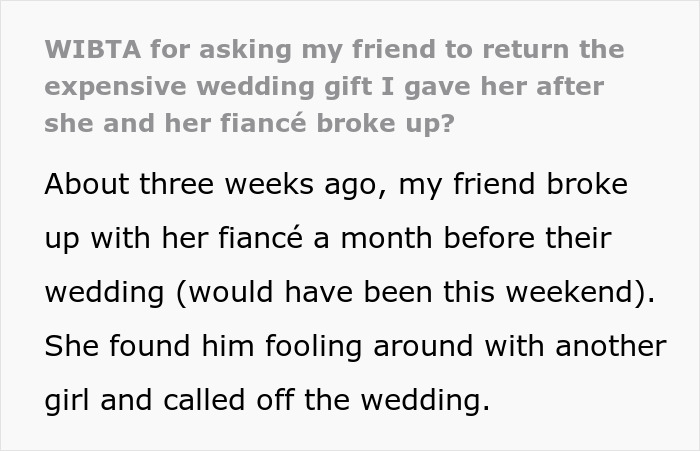This screenshot has width=700, height=451.
Task: Click the word 'wedding' starting the third body line
Action: 106,293
